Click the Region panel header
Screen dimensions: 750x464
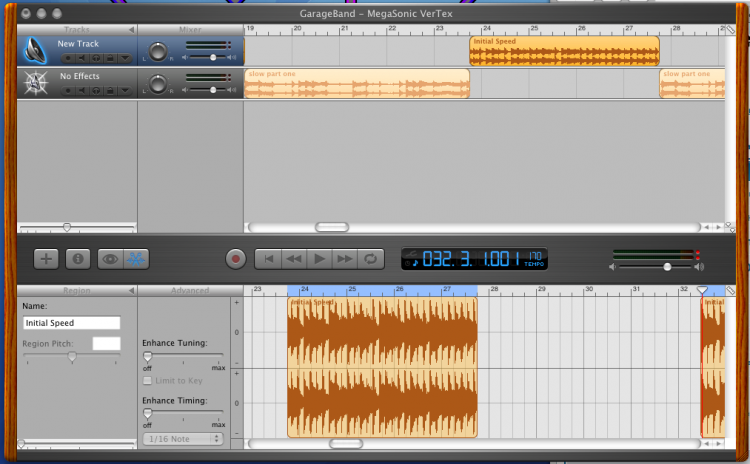click(x=77, y=290)
